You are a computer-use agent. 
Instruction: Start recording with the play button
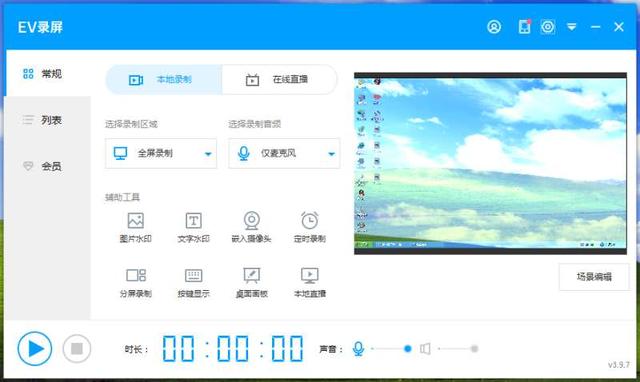tap(35, 349)
